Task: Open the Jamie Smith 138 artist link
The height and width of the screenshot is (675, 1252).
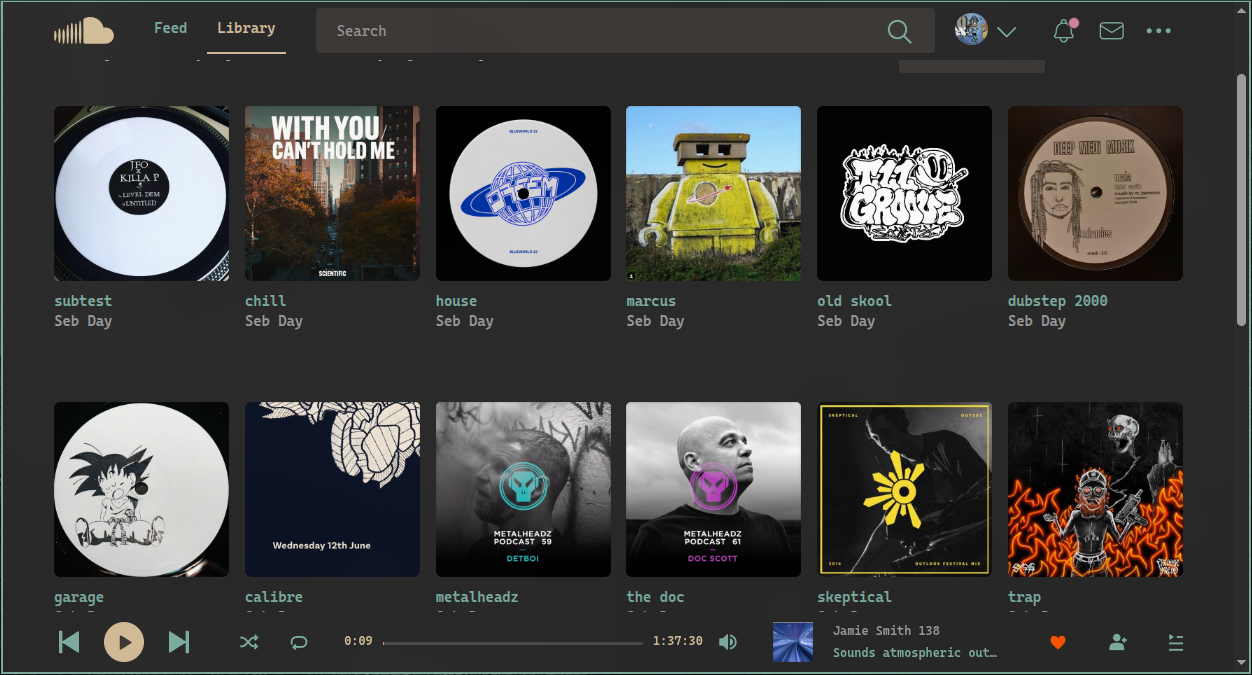Action: (x=886, y=631)
